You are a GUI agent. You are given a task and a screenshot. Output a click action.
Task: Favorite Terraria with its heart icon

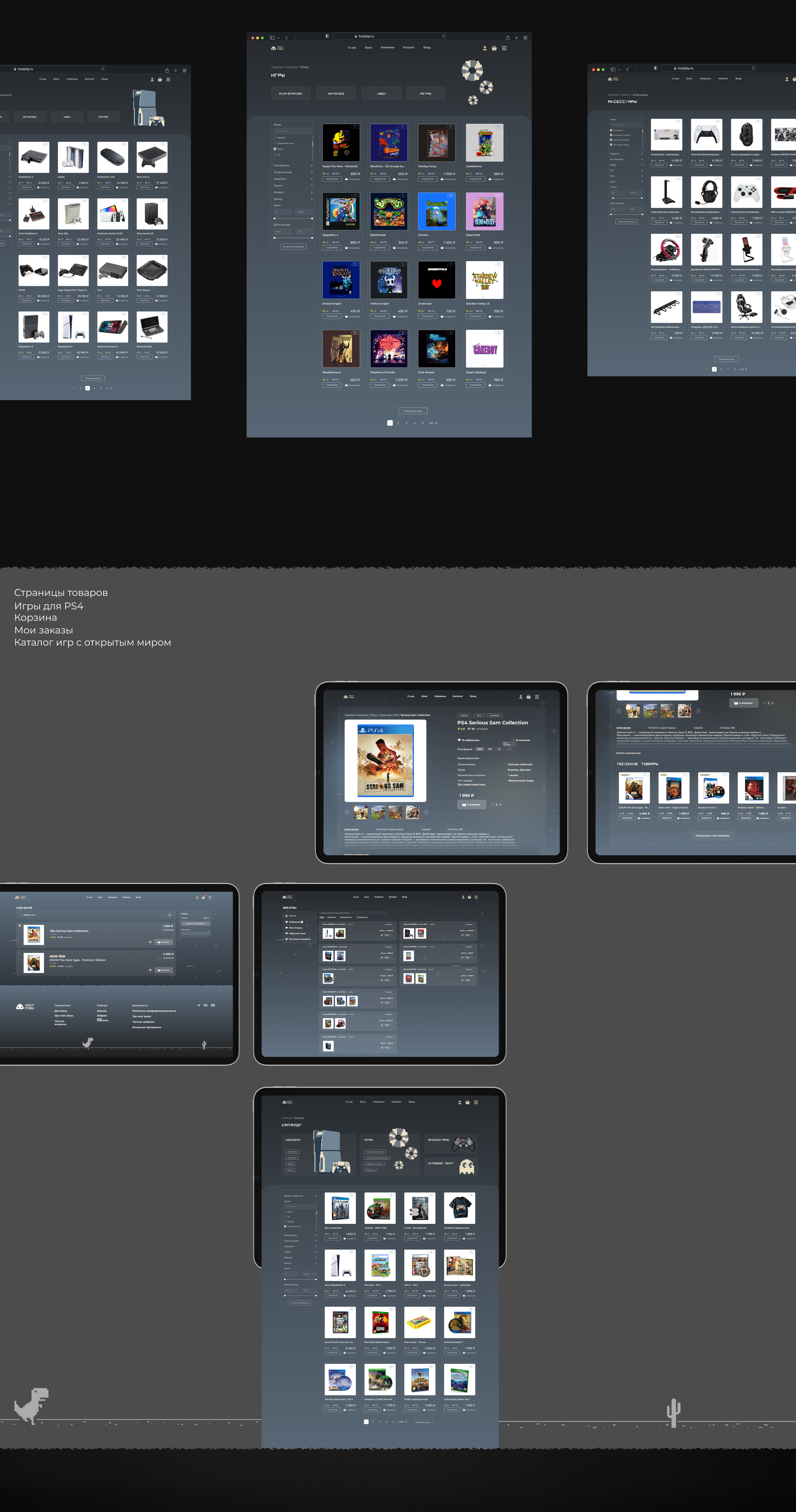(451, 195)
